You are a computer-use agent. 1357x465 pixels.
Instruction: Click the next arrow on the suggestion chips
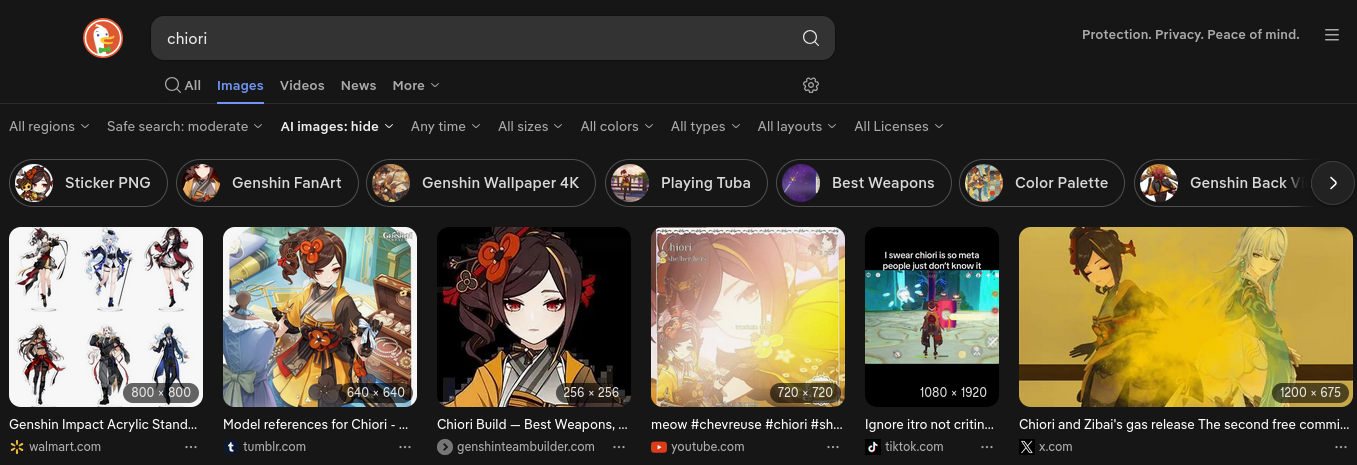coord(1333,183)
